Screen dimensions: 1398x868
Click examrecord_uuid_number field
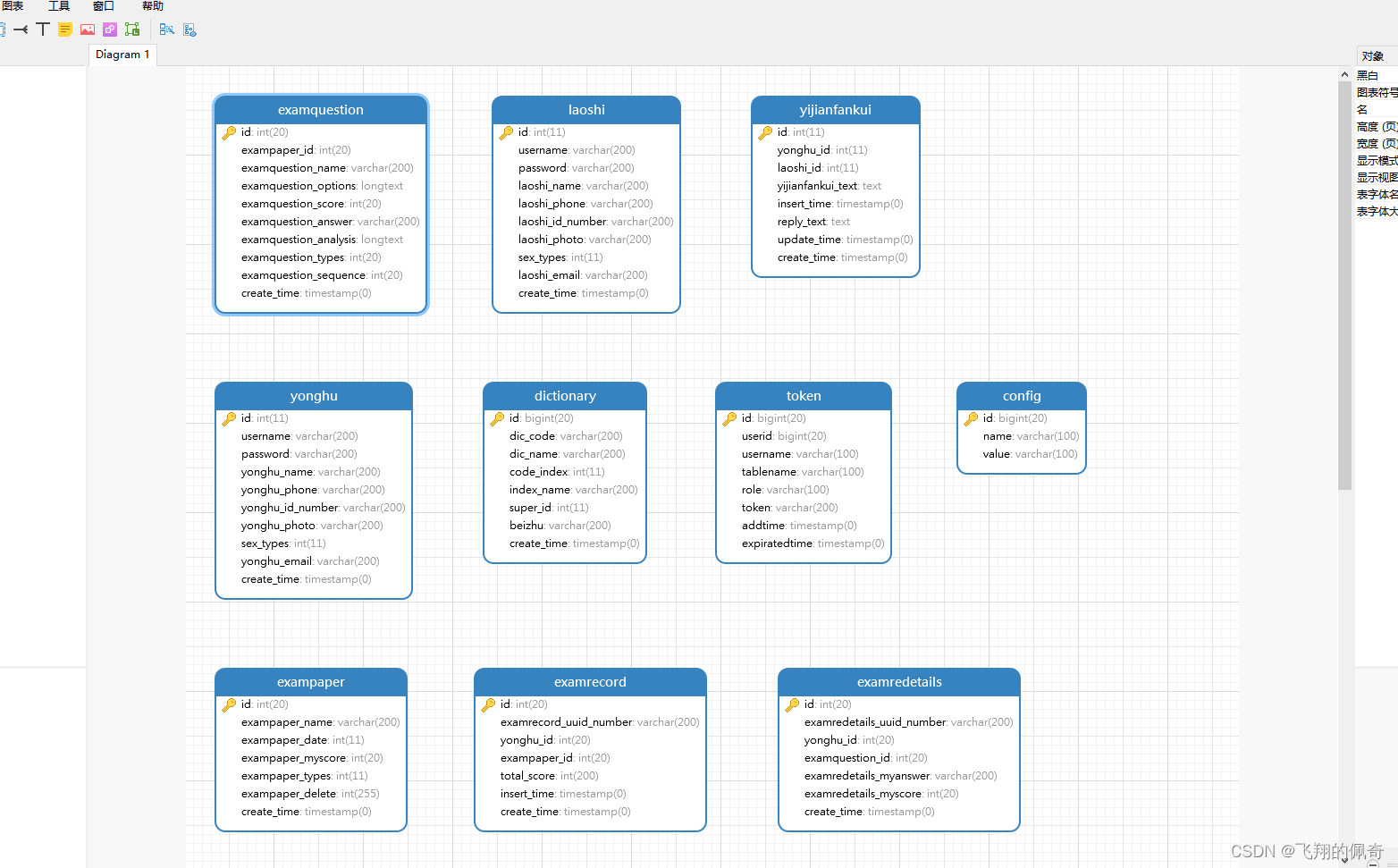[x=600, y=722]
